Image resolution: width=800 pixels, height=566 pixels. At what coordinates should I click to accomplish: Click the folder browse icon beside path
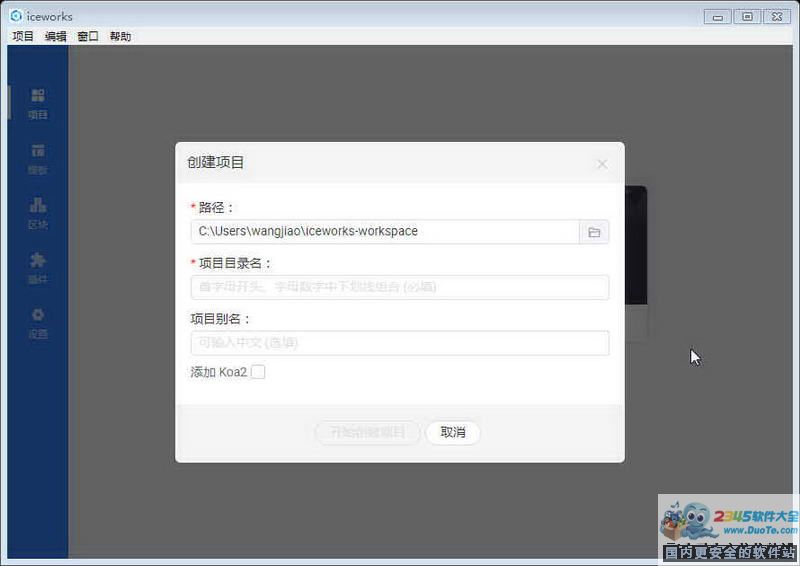tap(594, 232)
